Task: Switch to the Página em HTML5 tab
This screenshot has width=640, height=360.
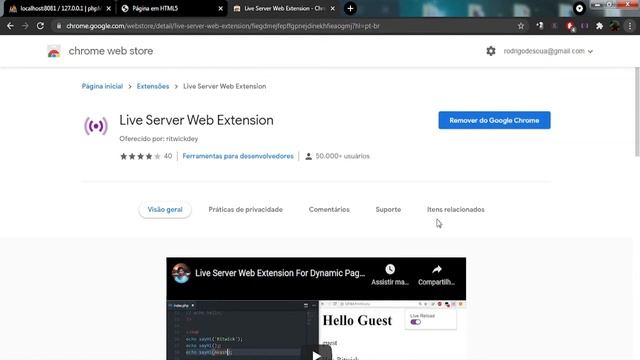Action: [171, 9]
